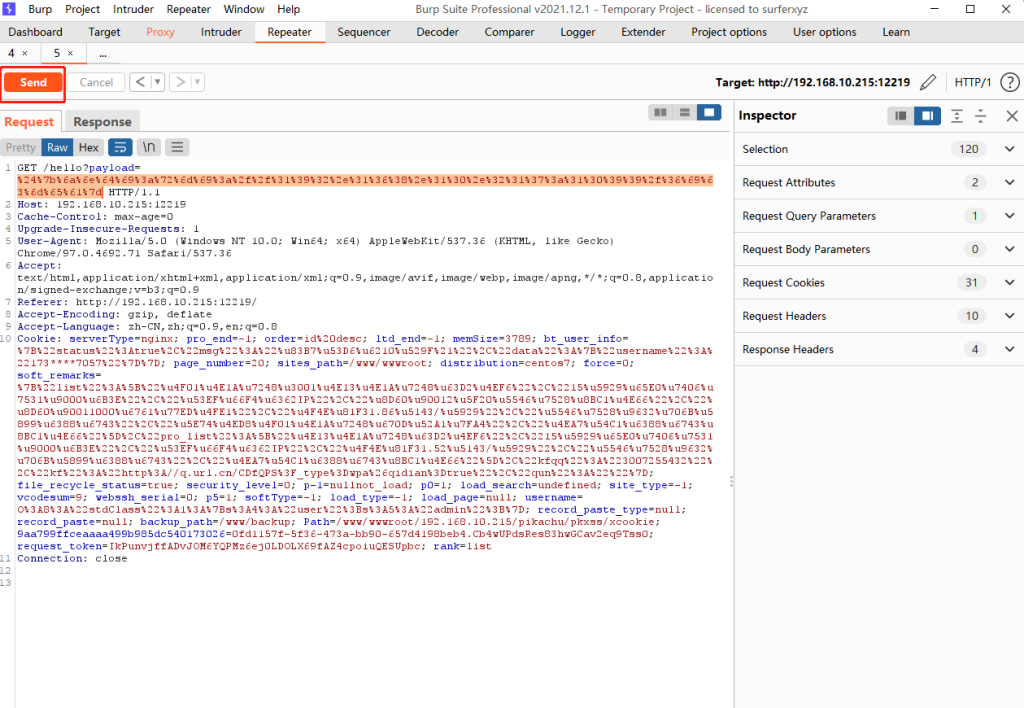
Task: Switch to the Extender tab
Action: (643, 32)
